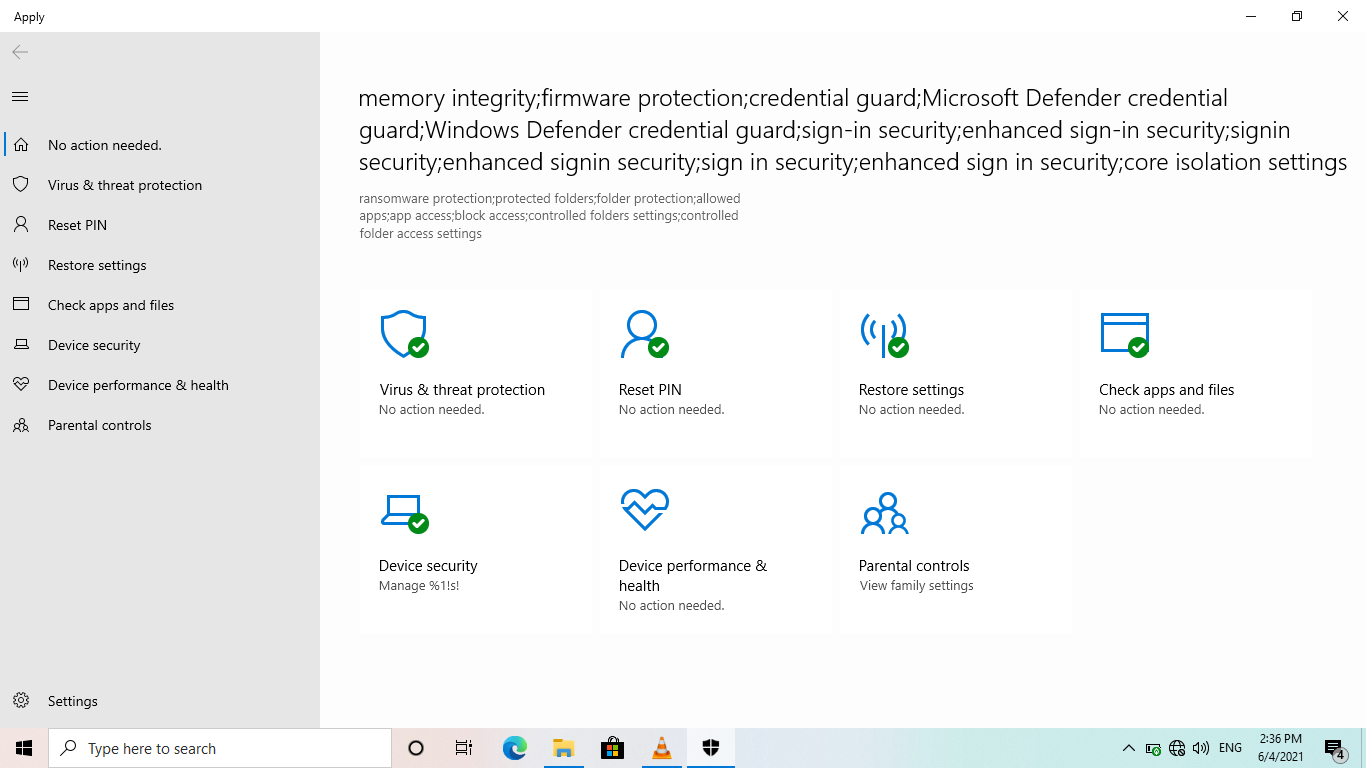
Task: Open the Virus & threat protection shield tile
Action: click(476, 370)
